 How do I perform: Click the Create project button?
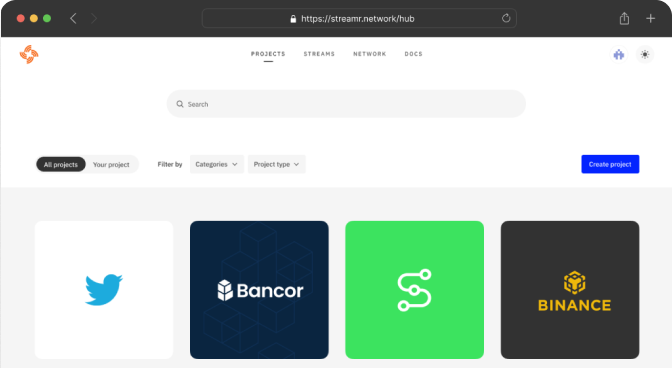coord(610,164)
